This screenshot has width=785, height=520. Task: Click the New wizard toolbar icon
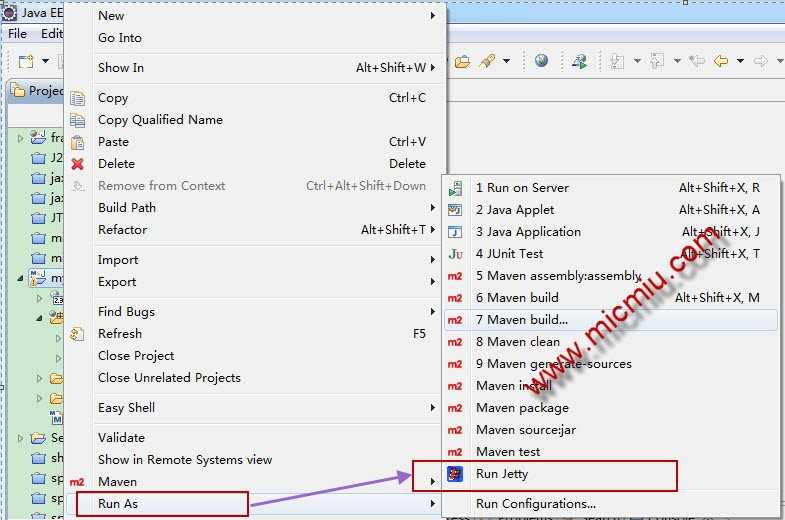click(26, 62)
